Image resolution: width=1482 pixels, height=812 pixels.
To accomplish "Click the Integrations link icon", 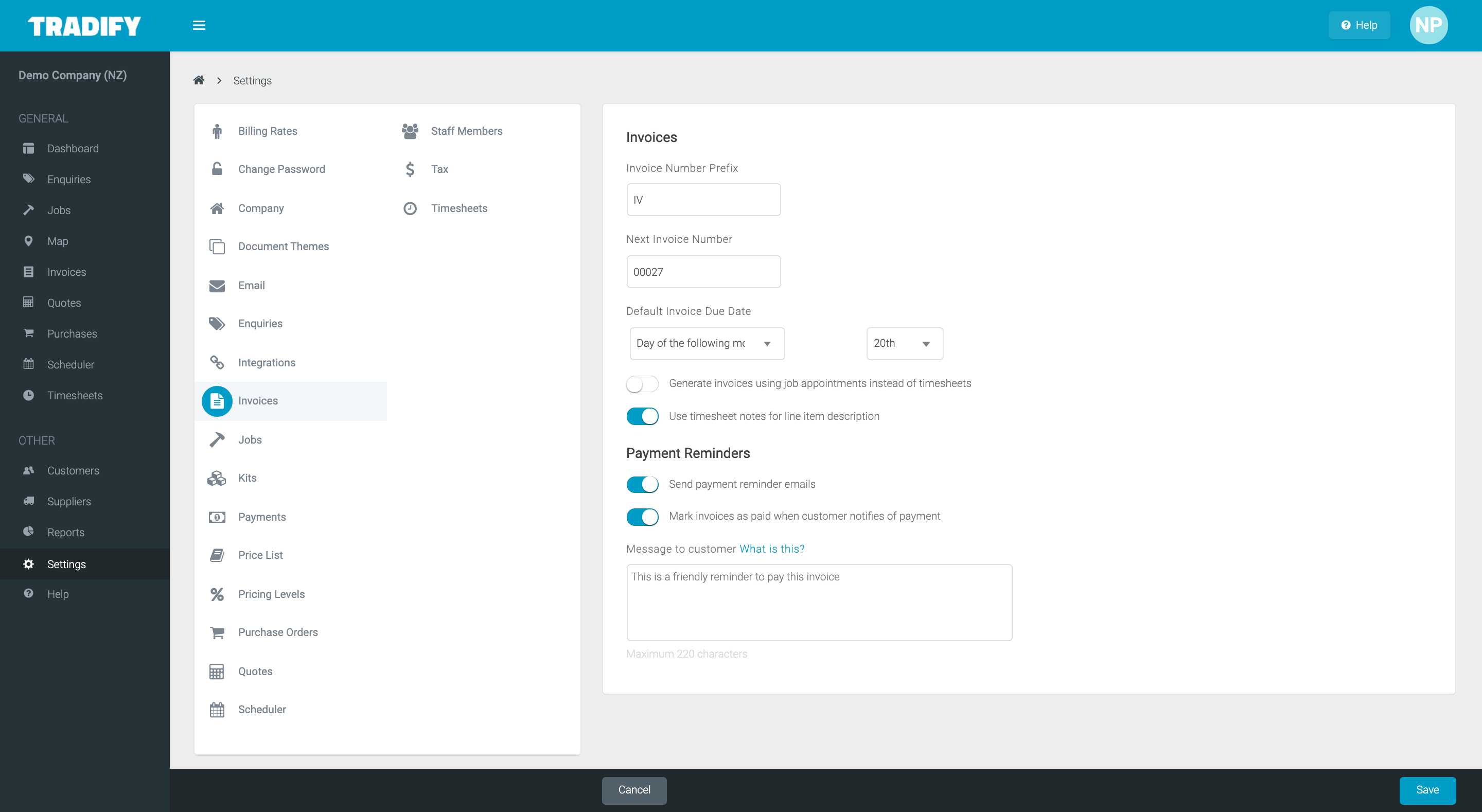I will pos(217,363).
